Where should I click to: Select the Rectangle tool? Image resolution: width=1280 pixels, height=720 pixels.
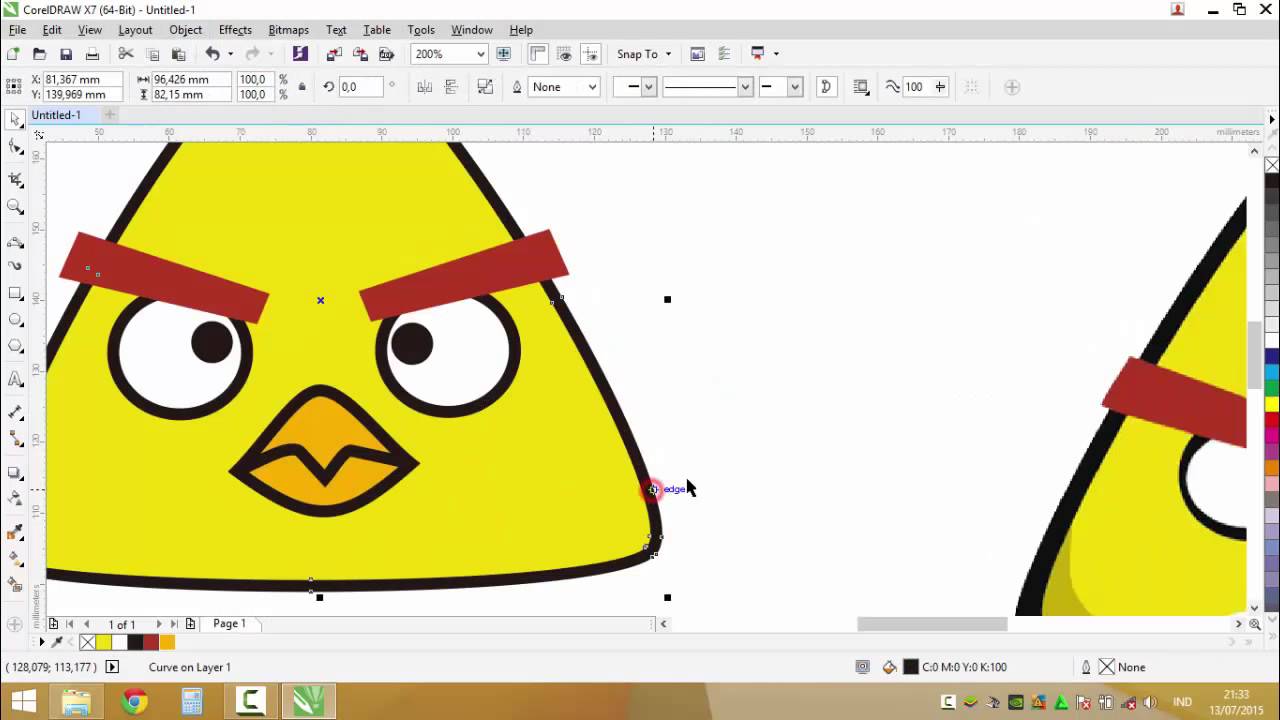(x=15, y=294)
